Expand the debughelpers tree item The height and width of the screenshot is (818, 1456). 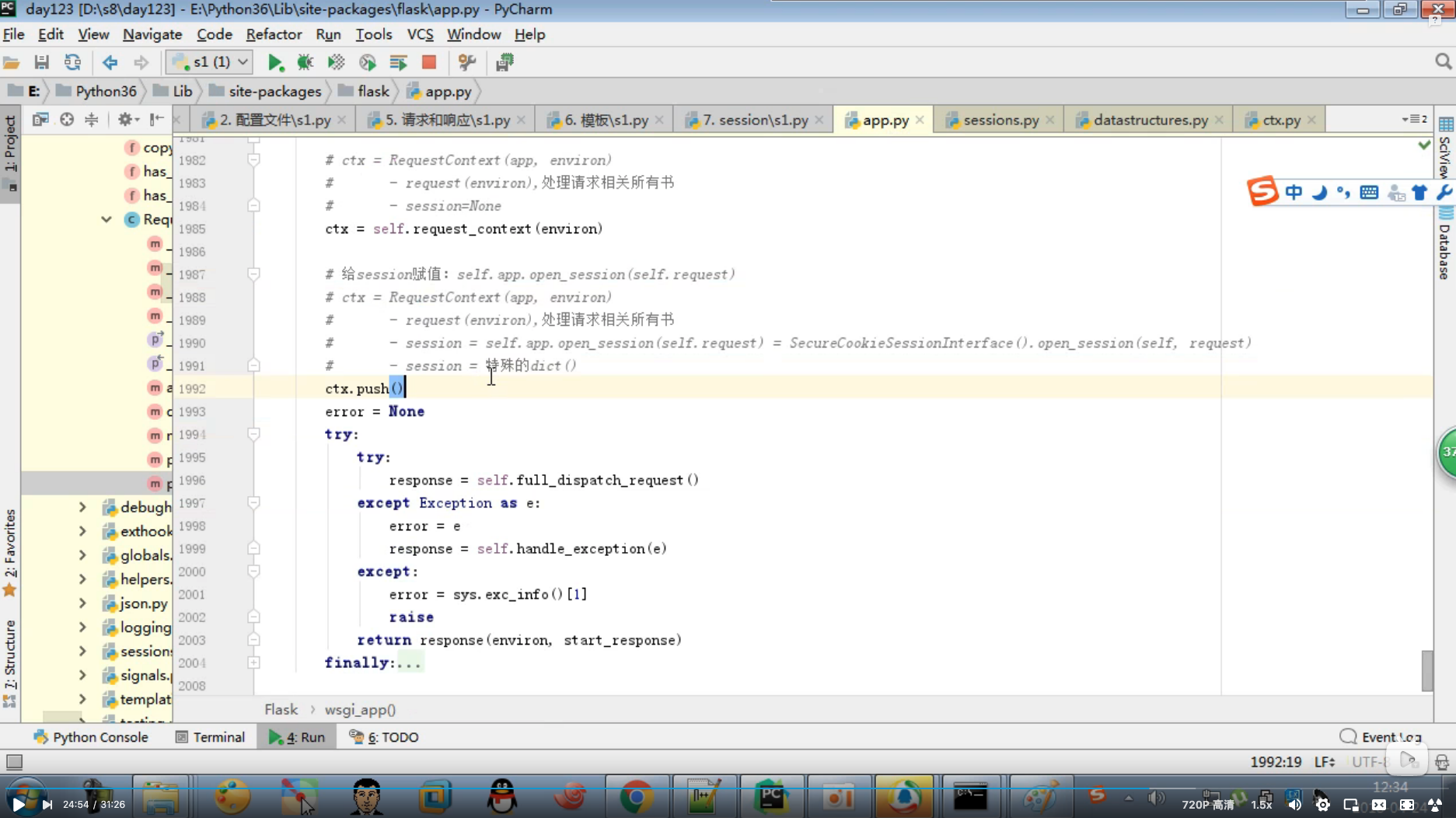[82, 507]
